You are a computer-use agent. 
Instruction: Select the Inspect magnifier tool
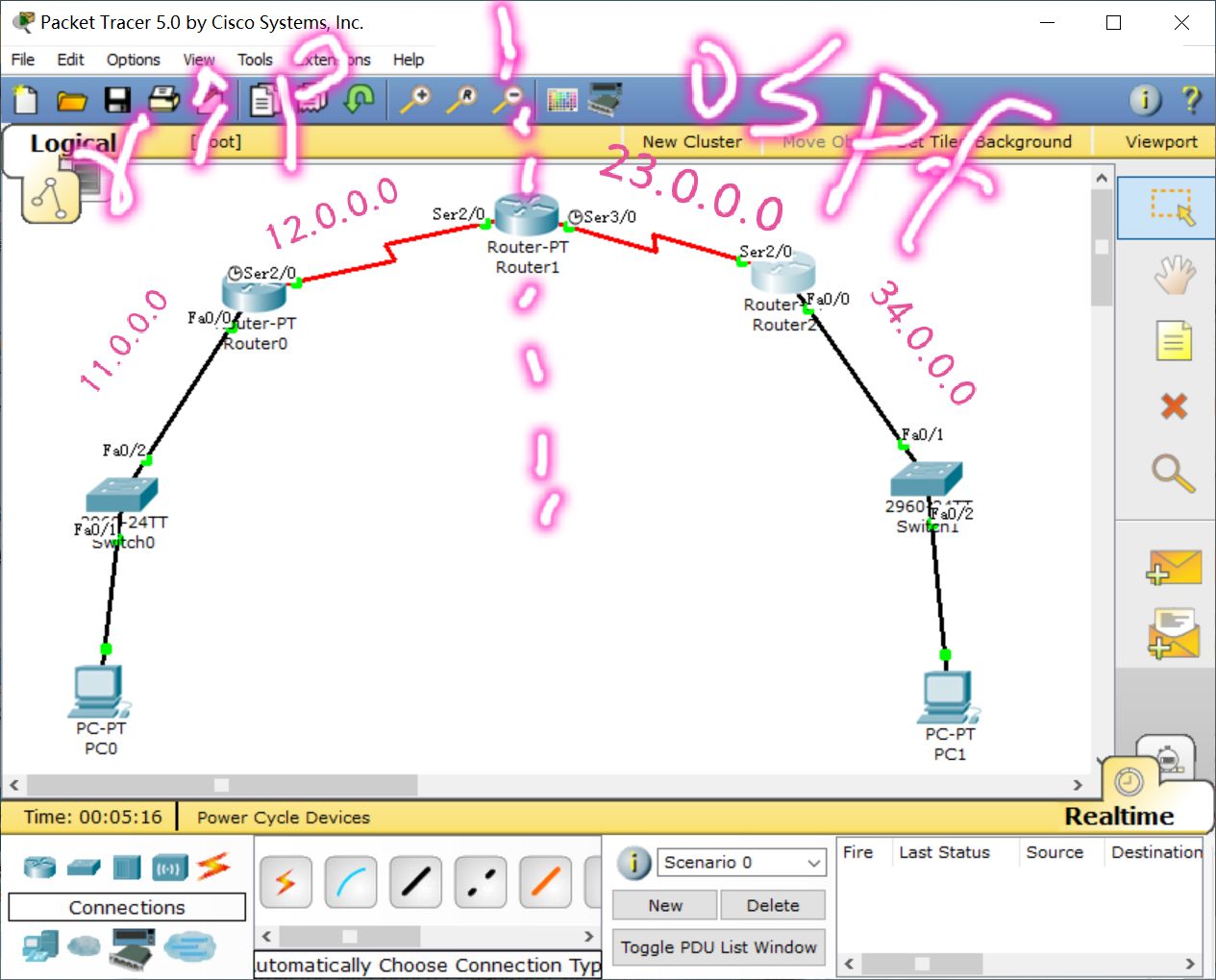1174,470
